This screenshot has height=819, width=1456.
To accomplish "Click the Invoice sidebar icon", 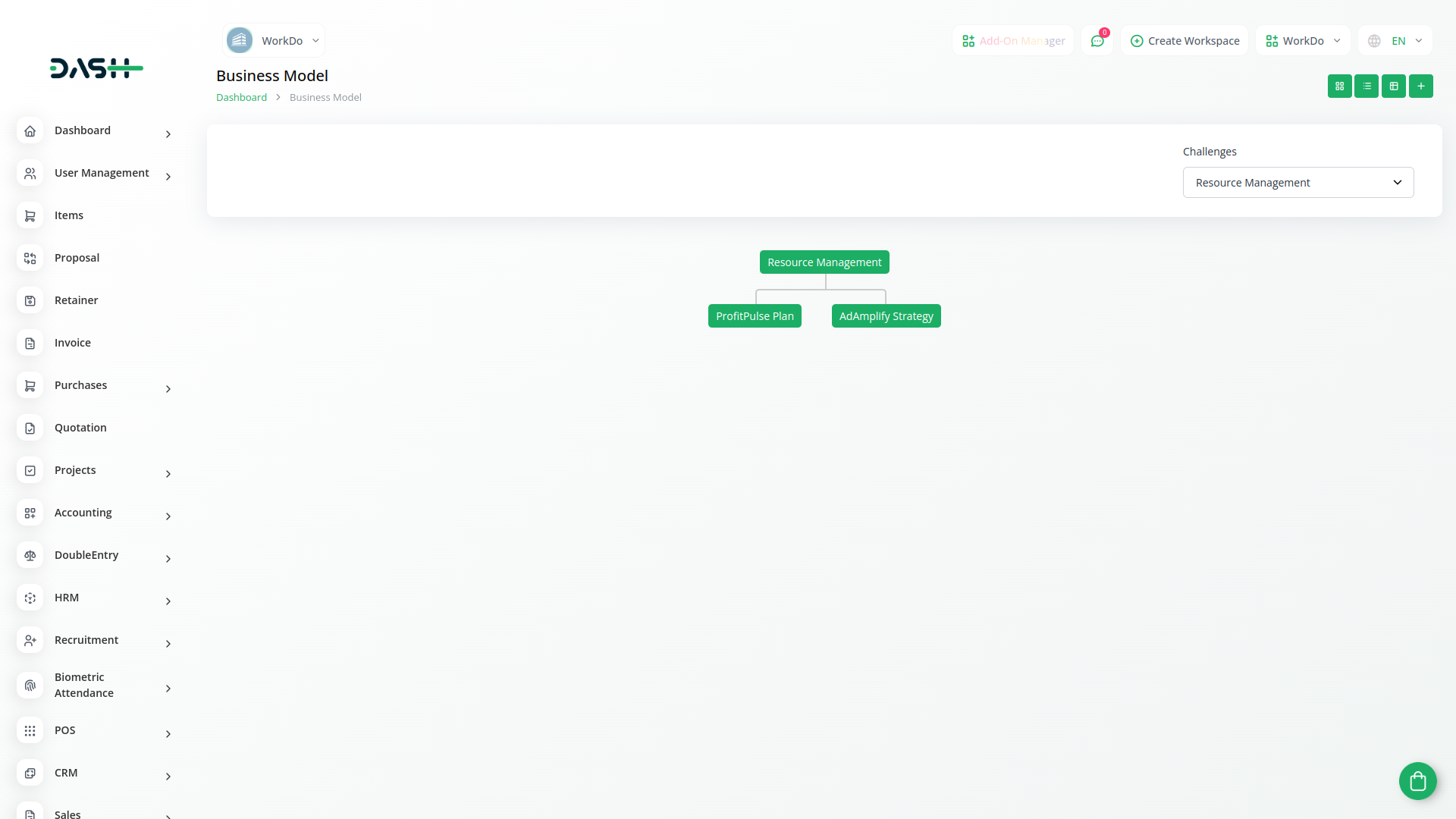I will (30, 344).
